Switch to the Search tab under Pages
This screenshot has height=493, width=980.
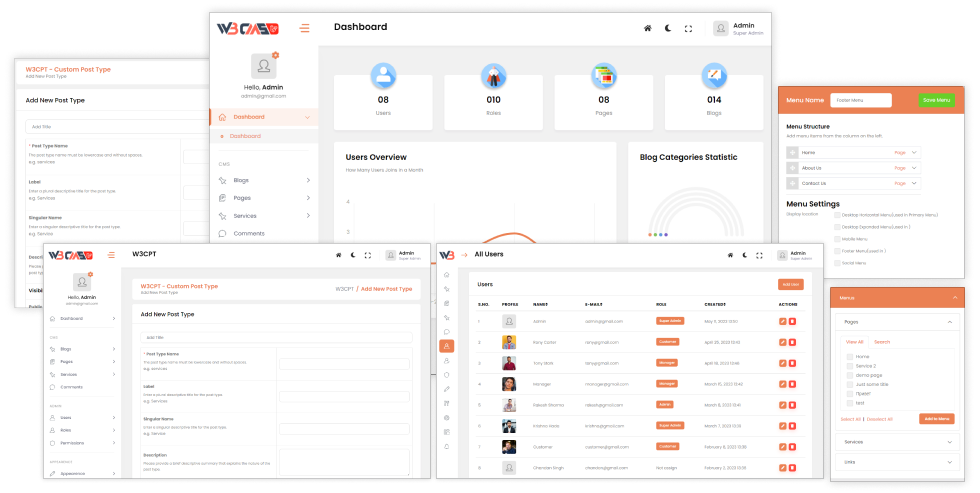click(882, 342)
